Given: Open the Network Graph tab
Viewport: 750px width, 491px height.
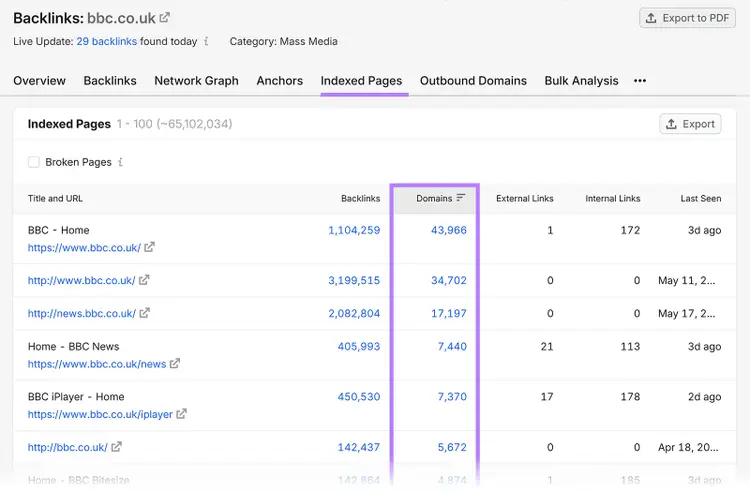Looking at the screenshot, I should pyautogui.click(x=196, y=81).
